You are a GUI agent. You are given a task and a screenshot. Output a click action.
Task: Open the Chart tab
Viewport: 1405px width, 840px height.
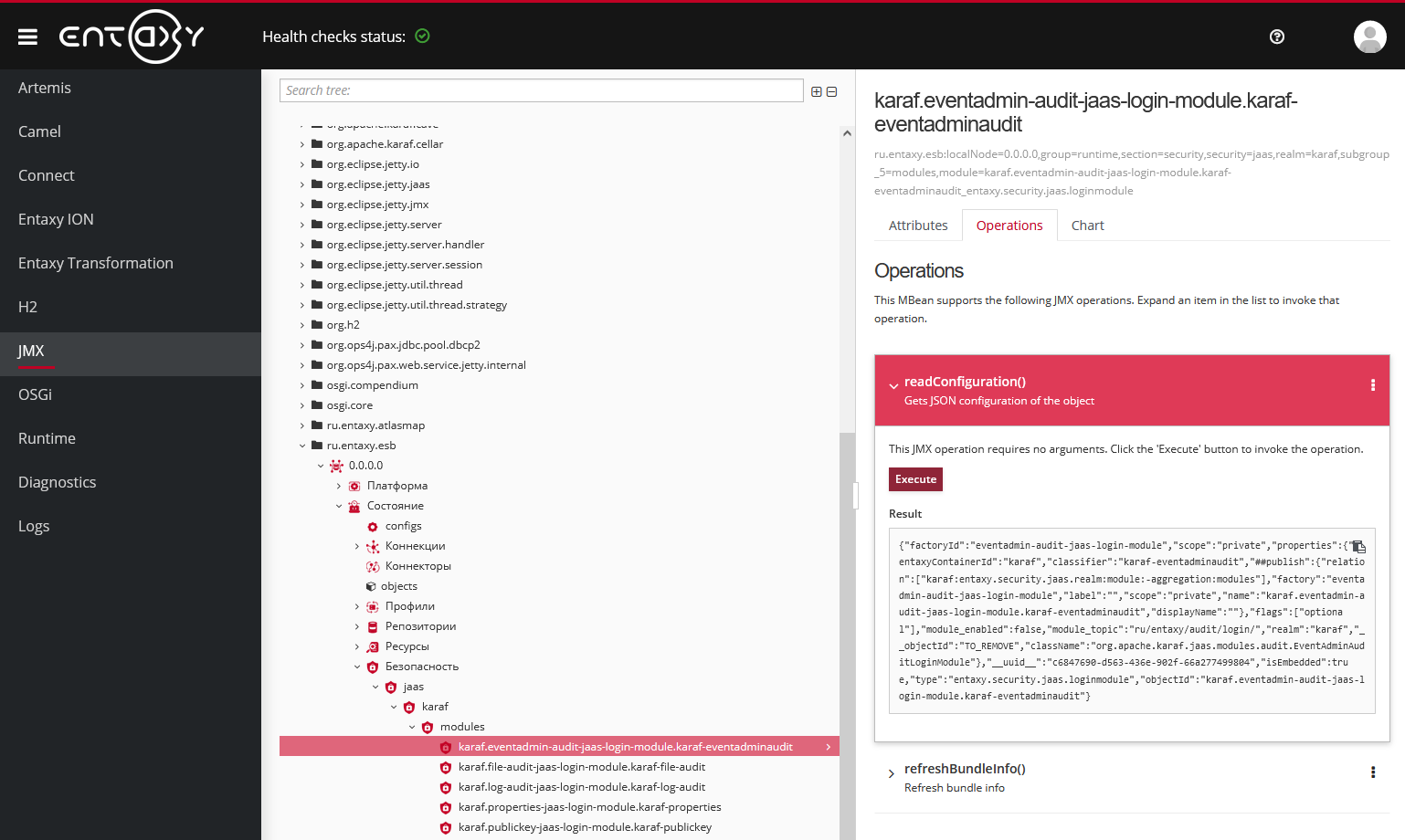(x=1087, y=225)
